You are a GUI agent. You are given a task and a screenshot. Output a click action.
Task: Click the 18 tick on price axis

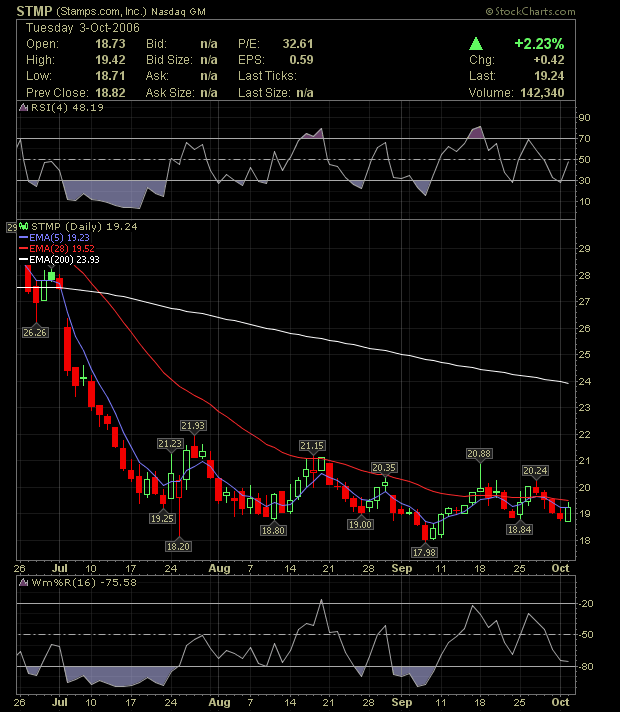585,540
